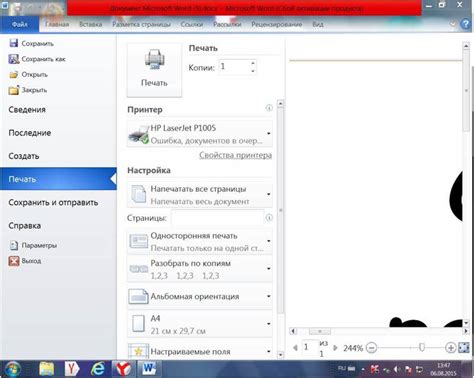Image resolution: width=474 pixels, height=378 pixels.
Task: Click the Закрыть folder icon
Action: [x=14, y=90]
